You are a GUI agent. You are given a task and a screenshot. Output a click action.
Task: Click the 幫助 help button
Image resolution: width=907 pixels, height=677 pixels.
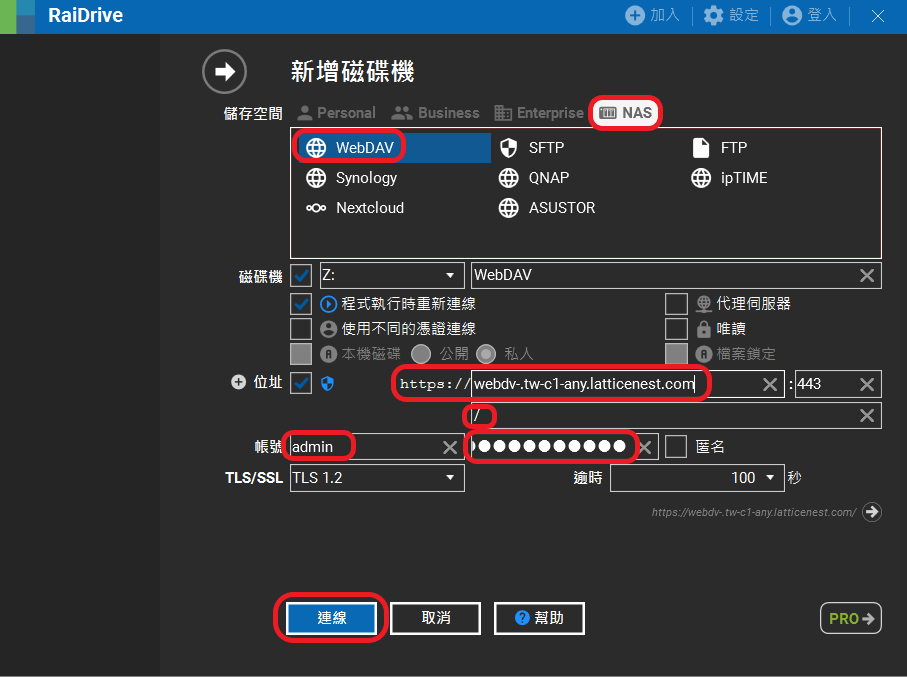click(539, 618)
